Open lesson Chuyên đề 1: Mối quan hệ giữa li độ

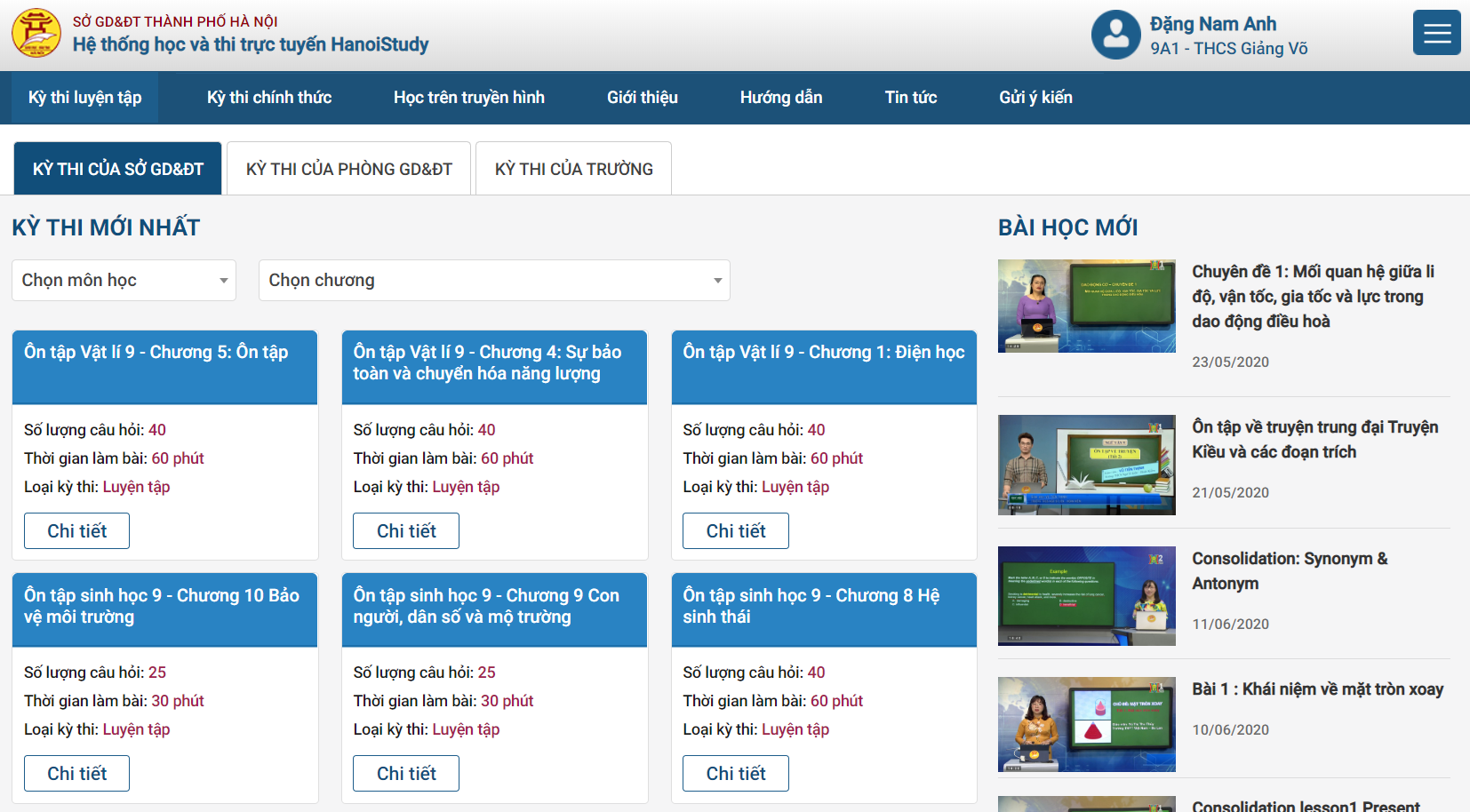click(1314, 297)
